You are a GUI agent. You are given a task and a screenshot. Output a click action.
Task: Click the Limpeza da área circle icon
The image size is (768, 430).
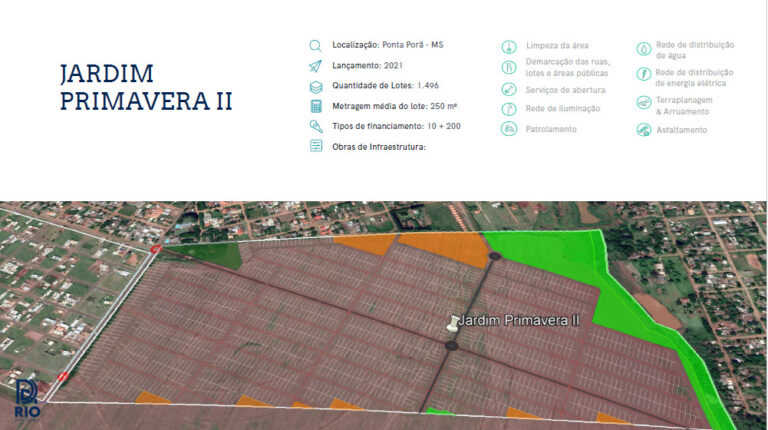click(509, 46)
